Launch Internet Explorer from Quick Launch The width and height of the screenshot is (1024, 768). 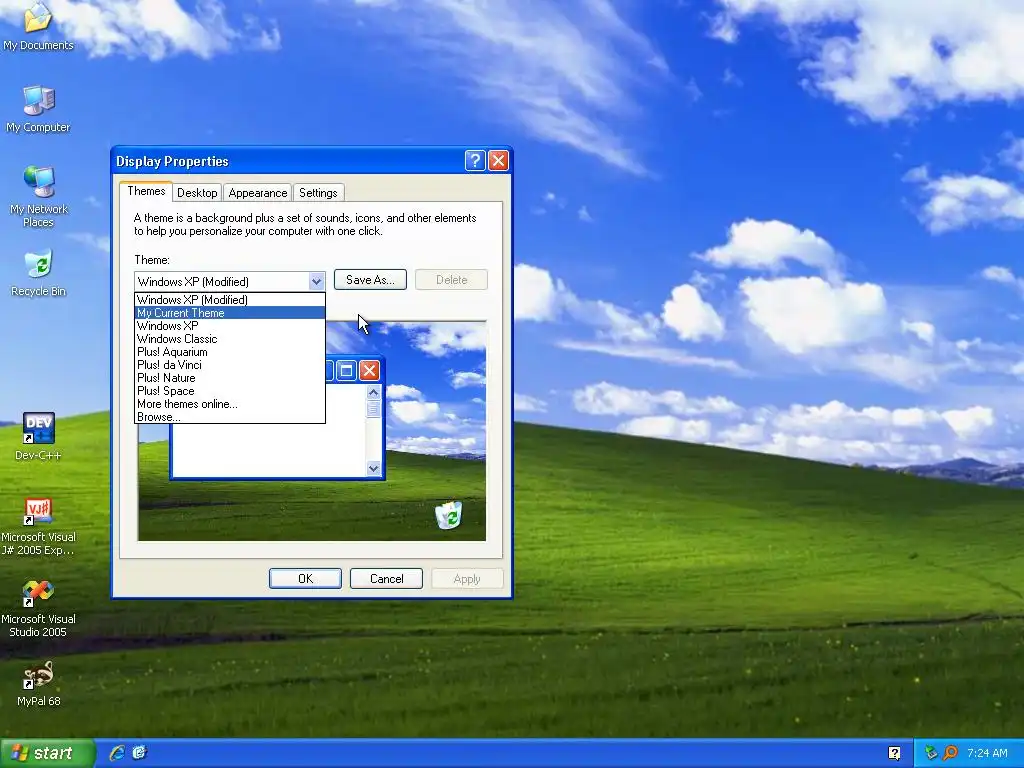point(117,753)
